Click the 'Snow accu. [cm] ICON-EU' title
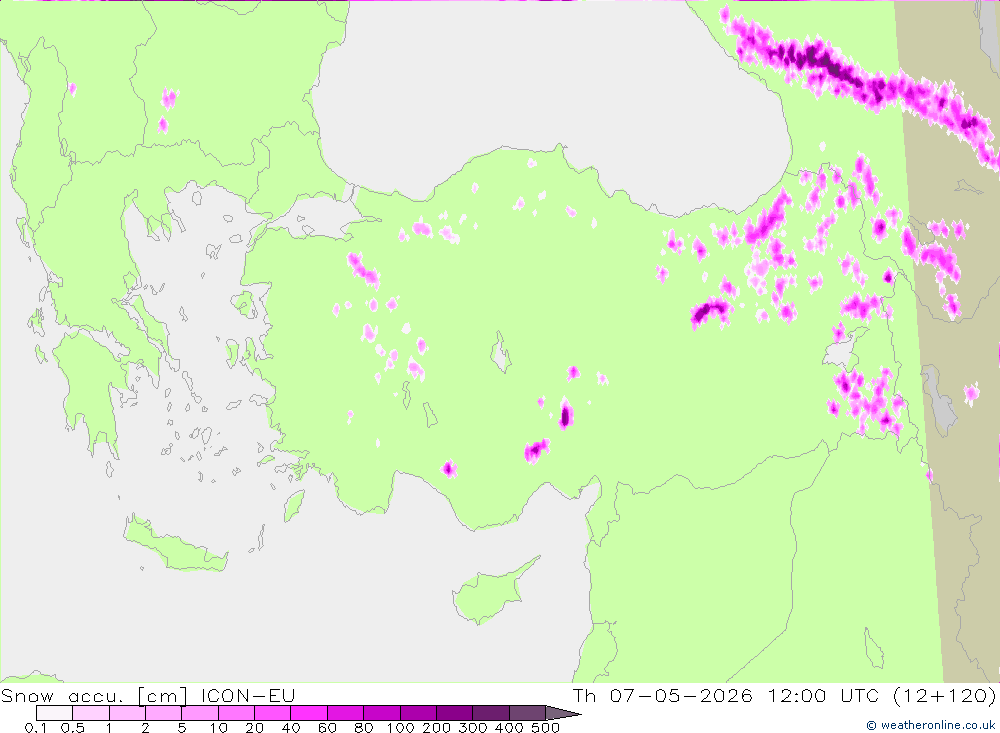This screenshot has width=1000, height=733. tap(148, 695)
